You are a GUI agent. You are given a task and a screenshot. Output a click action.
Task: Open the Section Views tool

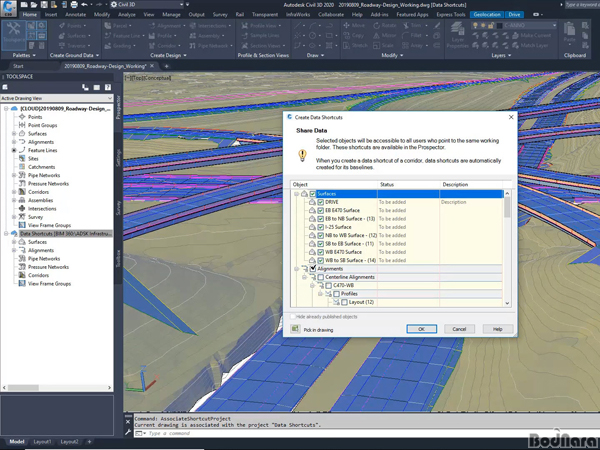tap(264, 45)
